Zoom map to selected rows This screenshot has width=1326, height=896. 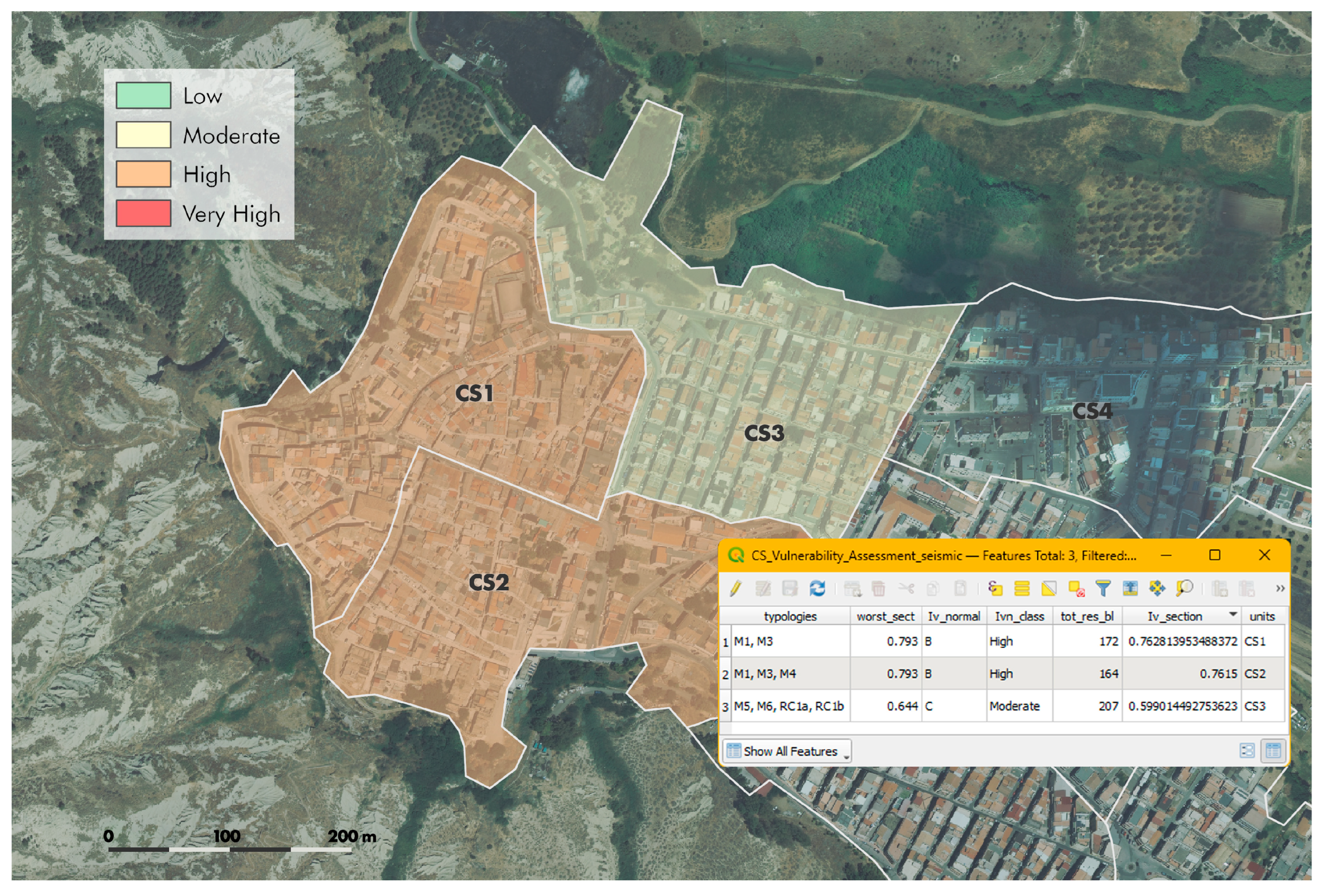pos(1184,588)
